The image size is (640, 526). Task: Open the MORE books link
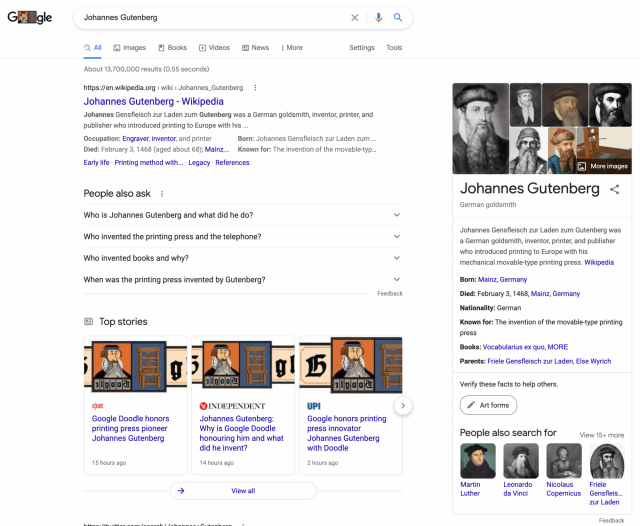point(558,347)
